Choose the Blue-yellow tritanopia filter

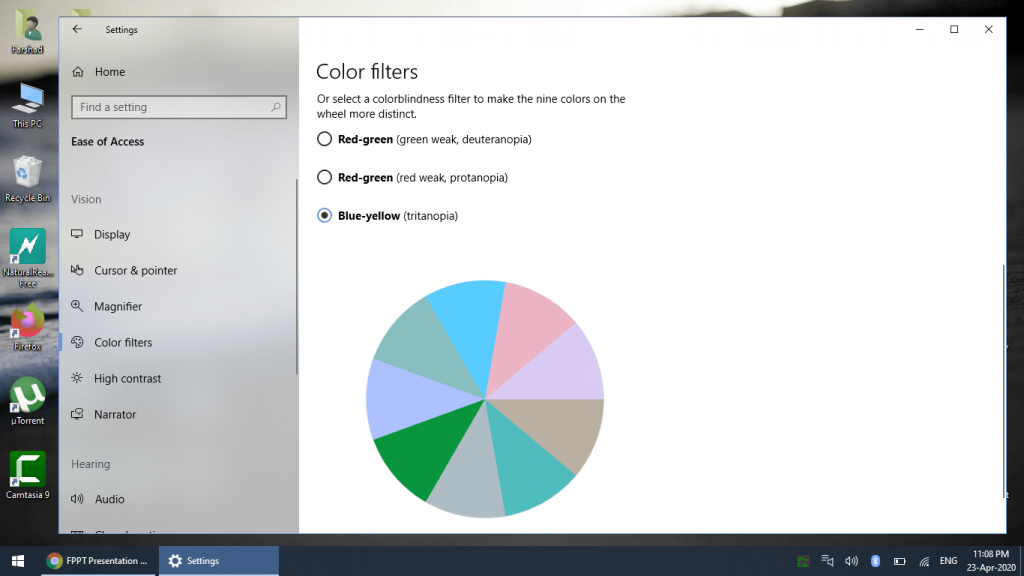(324, 215)
